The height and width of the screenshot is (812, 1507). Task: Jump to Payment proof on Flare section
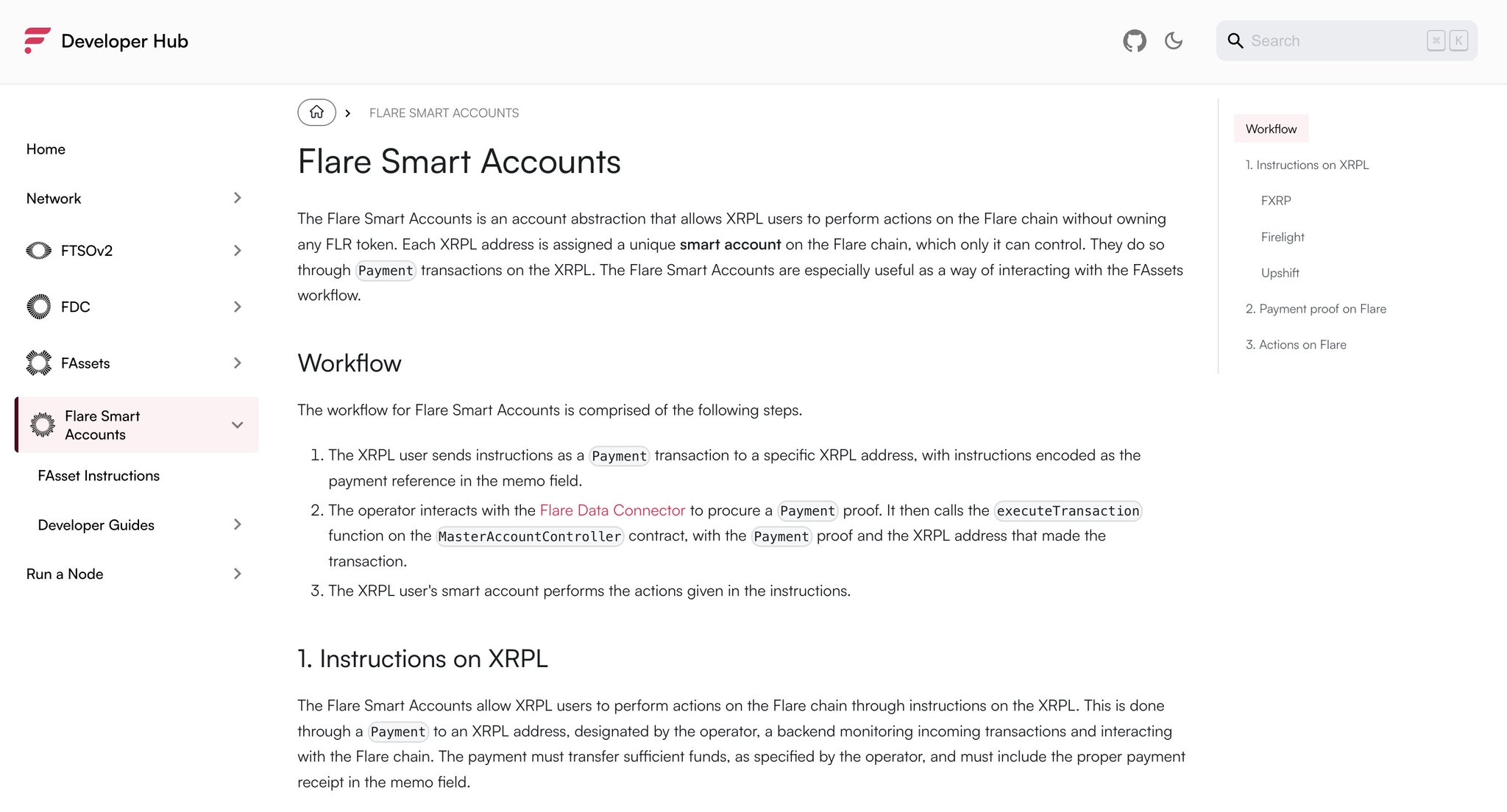click(1315, 309)
